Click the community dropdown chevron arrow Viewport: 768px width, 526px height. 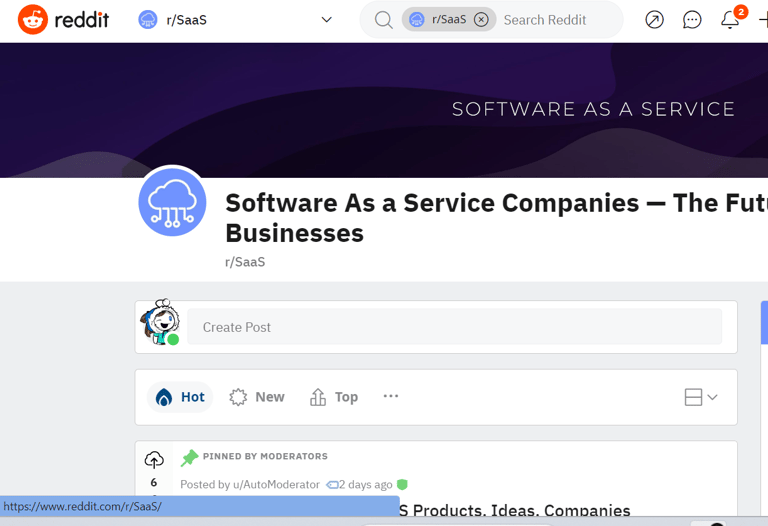(x=326, y=20)
